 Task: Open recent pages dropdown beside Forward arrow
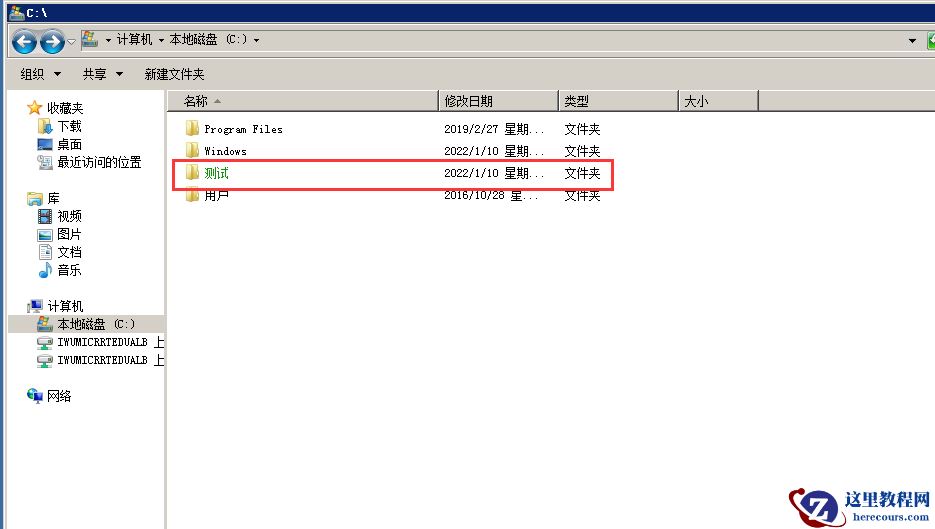71,41
